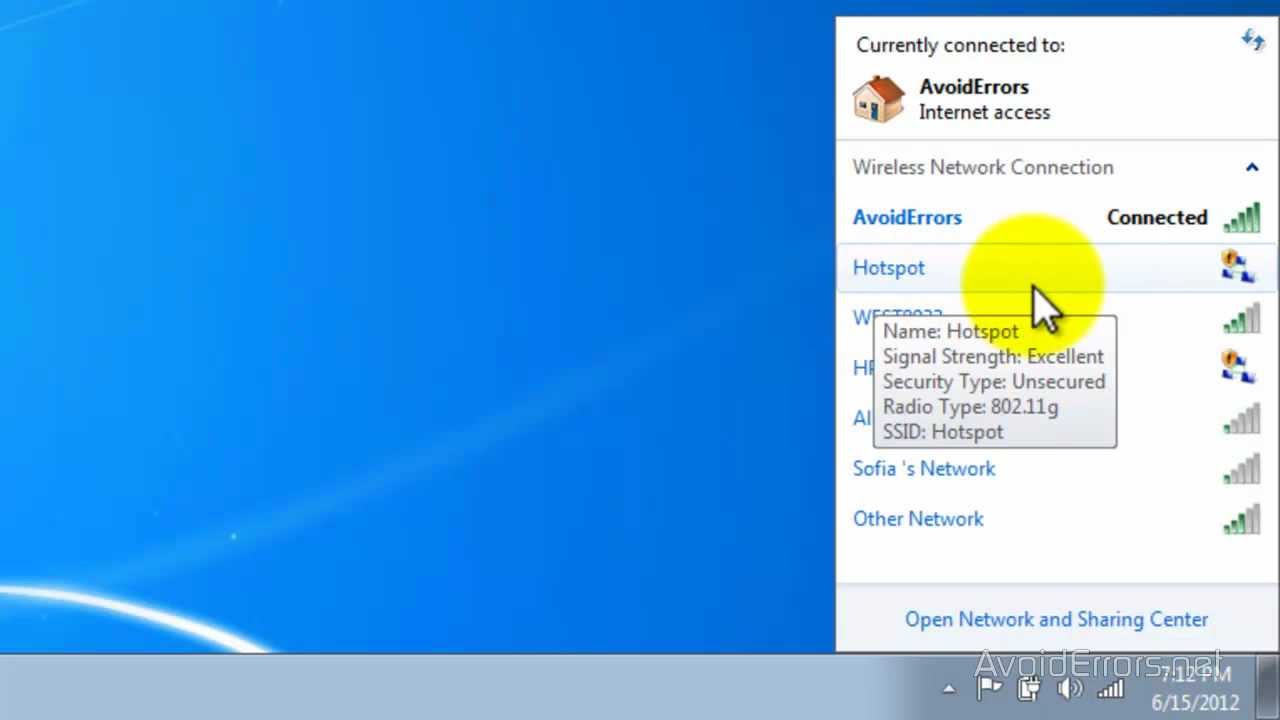The height and width of the screenshot is (720, 1280).
Task: Click the house icon for AvoidErrors network
Action: (x=878, y=99)
